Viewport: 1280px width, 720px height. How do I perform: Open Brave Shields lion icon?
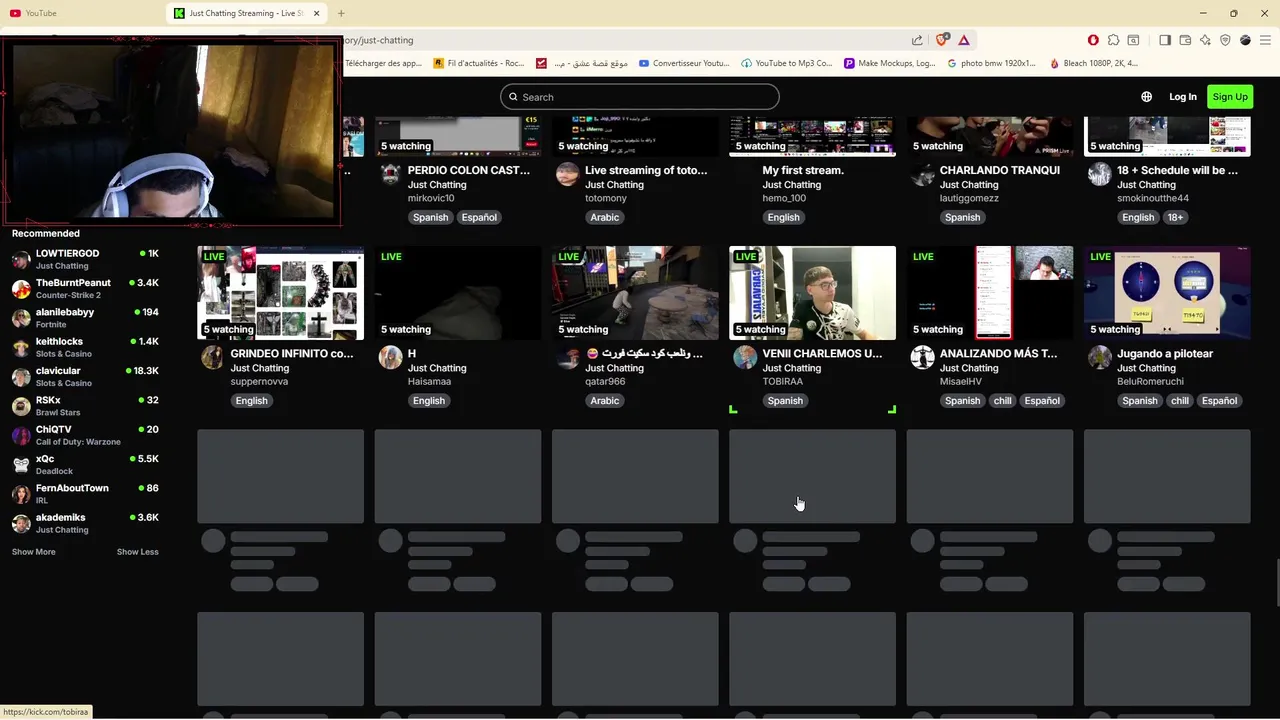[x=941, y=40]
